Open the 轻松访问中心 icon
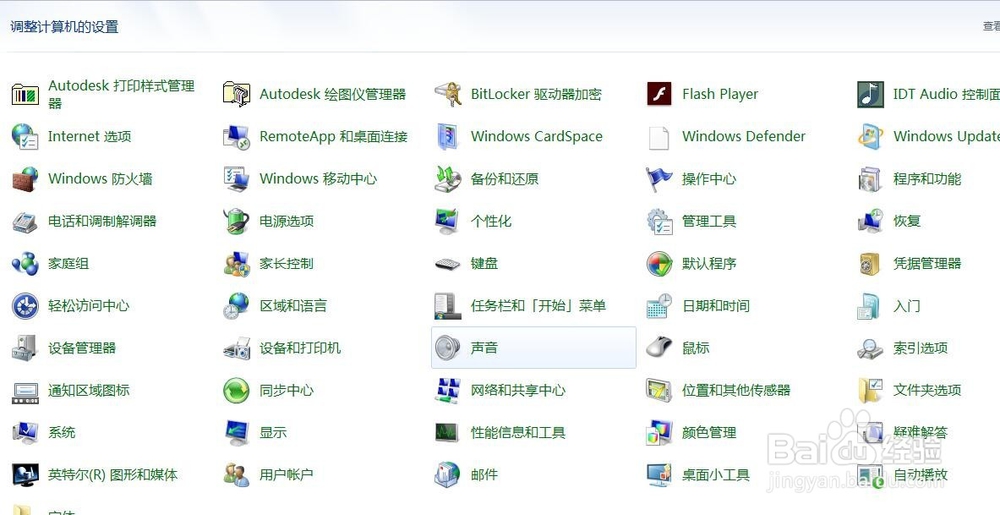The image size is (1000, 515). click(26, 306)
